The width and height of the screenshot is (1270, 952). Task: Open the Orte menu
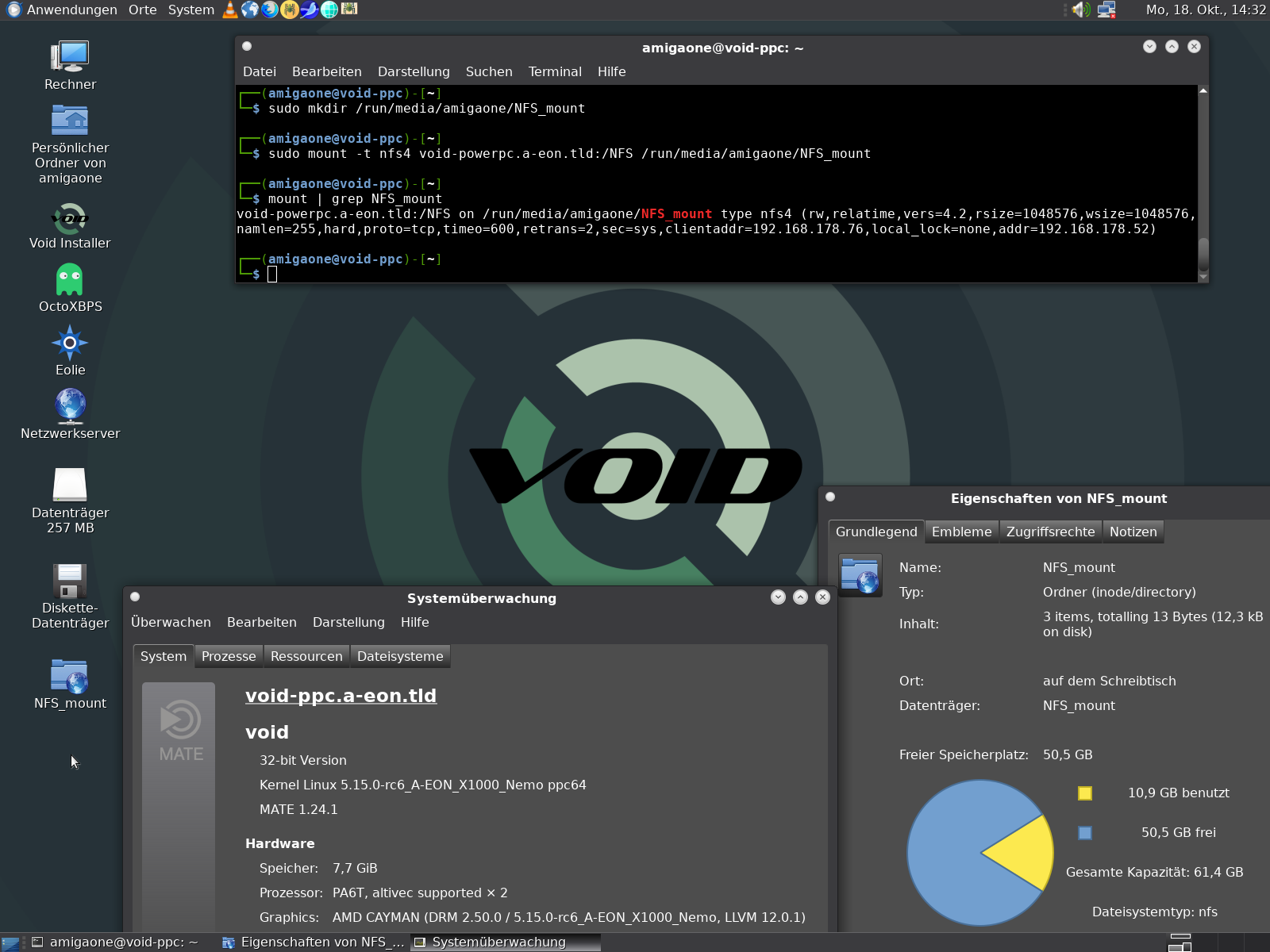coord(143,10)
